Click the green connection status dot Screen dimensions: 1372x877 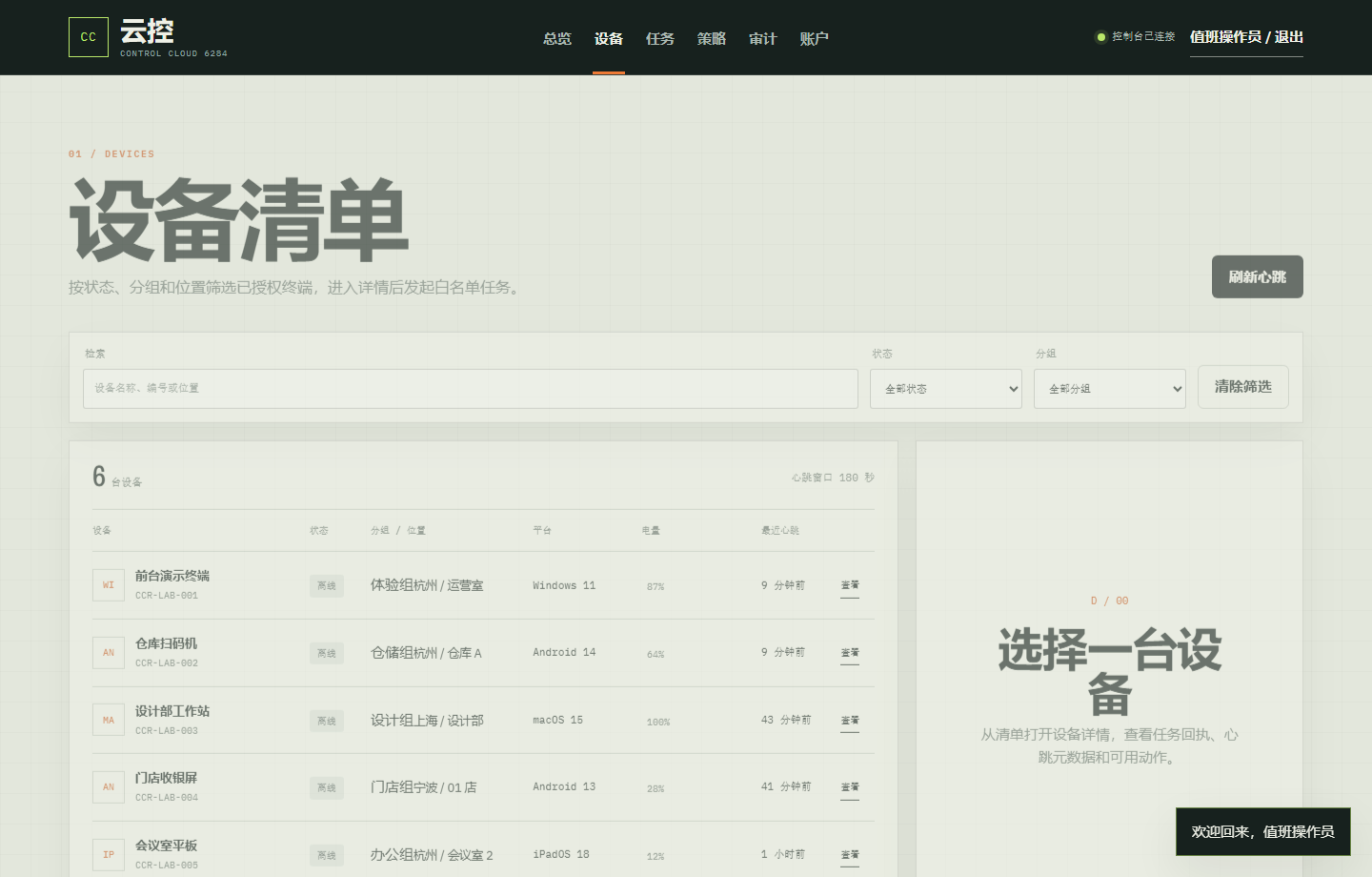pyautogui.click(x=1101, y=37)
